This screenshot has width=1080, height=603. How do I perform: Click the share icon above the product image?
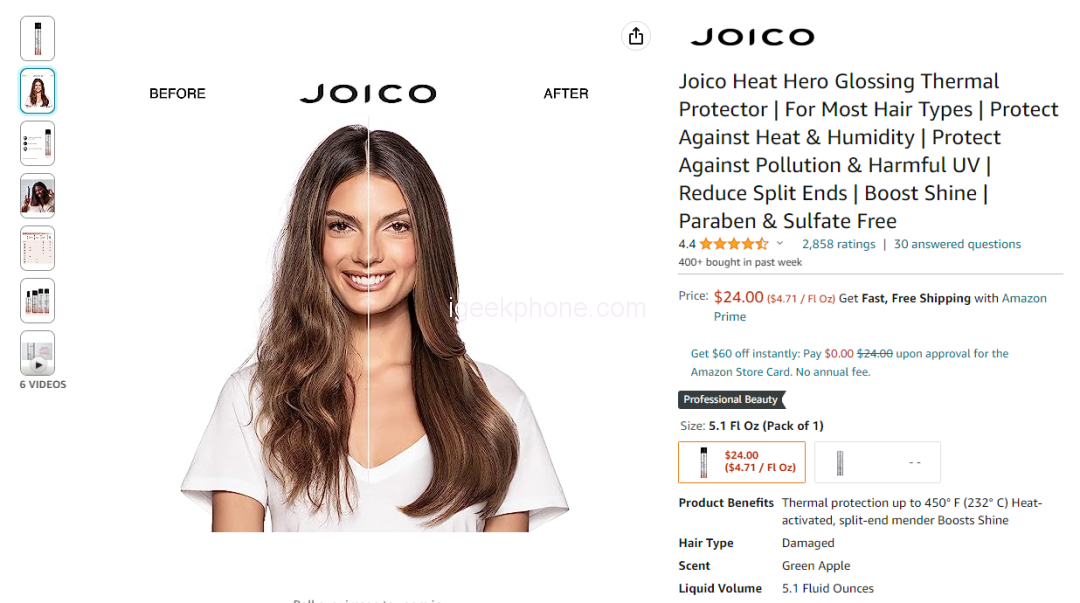click(x=636, y=36)
